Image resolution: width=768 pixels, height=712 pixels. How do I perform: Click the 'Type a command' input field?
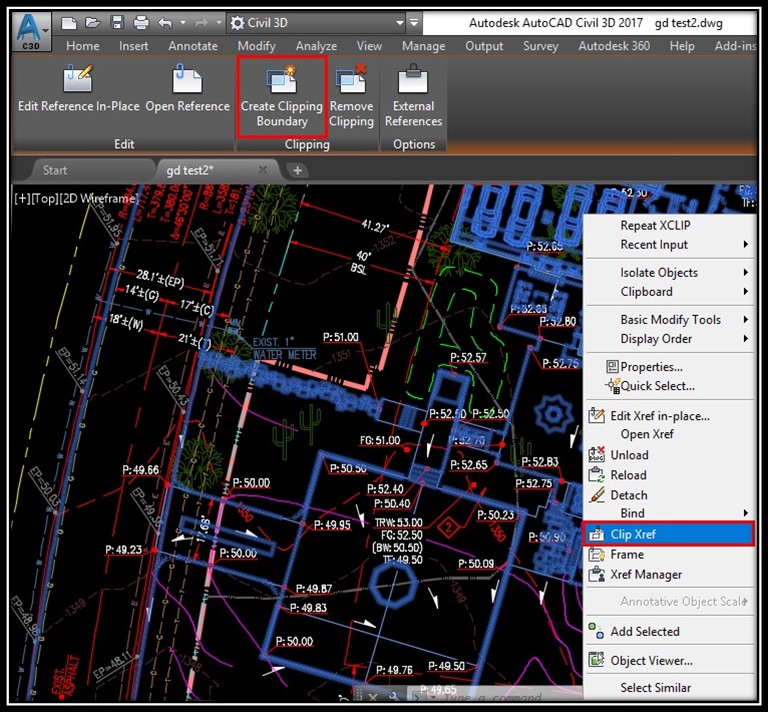(x=495, y=696)
